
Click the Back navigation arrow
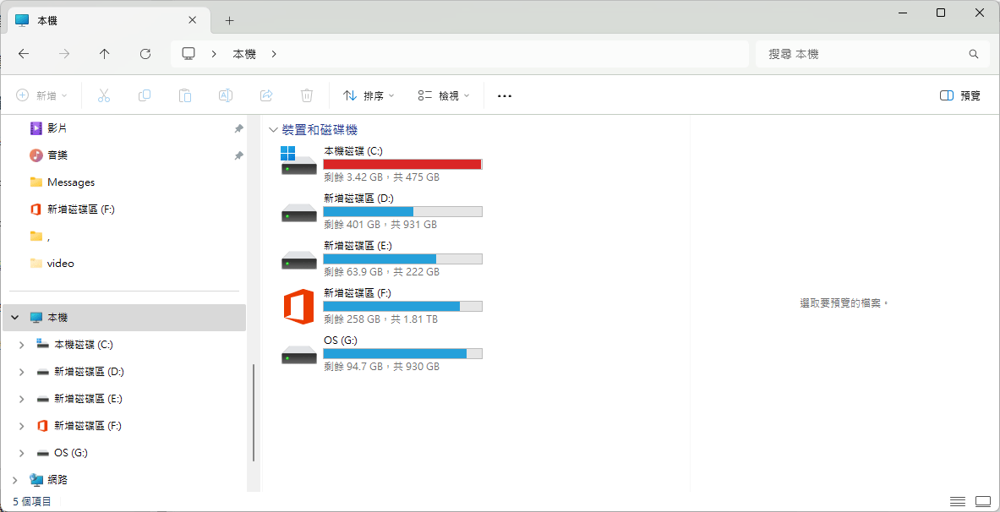click(x=24, y=54)
